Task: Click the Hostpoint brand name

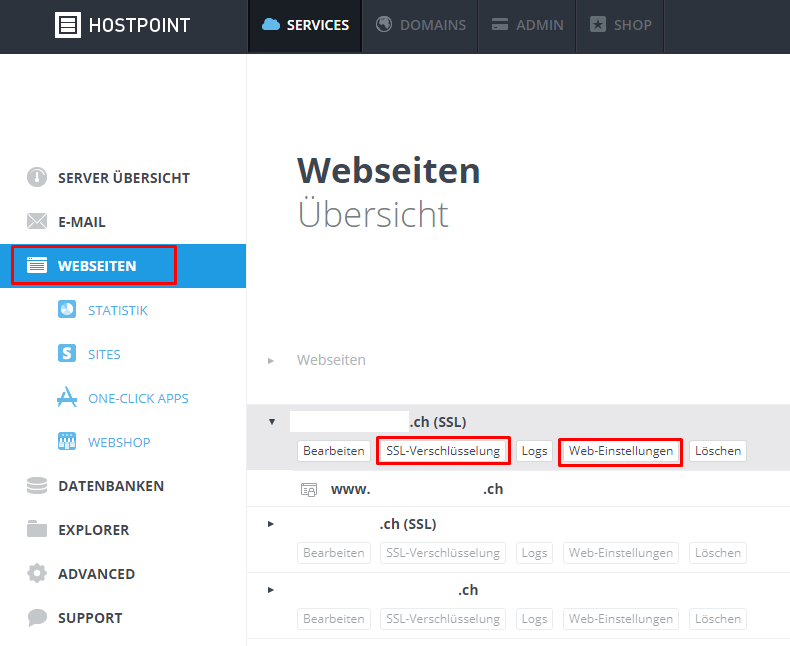Action: 140,25
